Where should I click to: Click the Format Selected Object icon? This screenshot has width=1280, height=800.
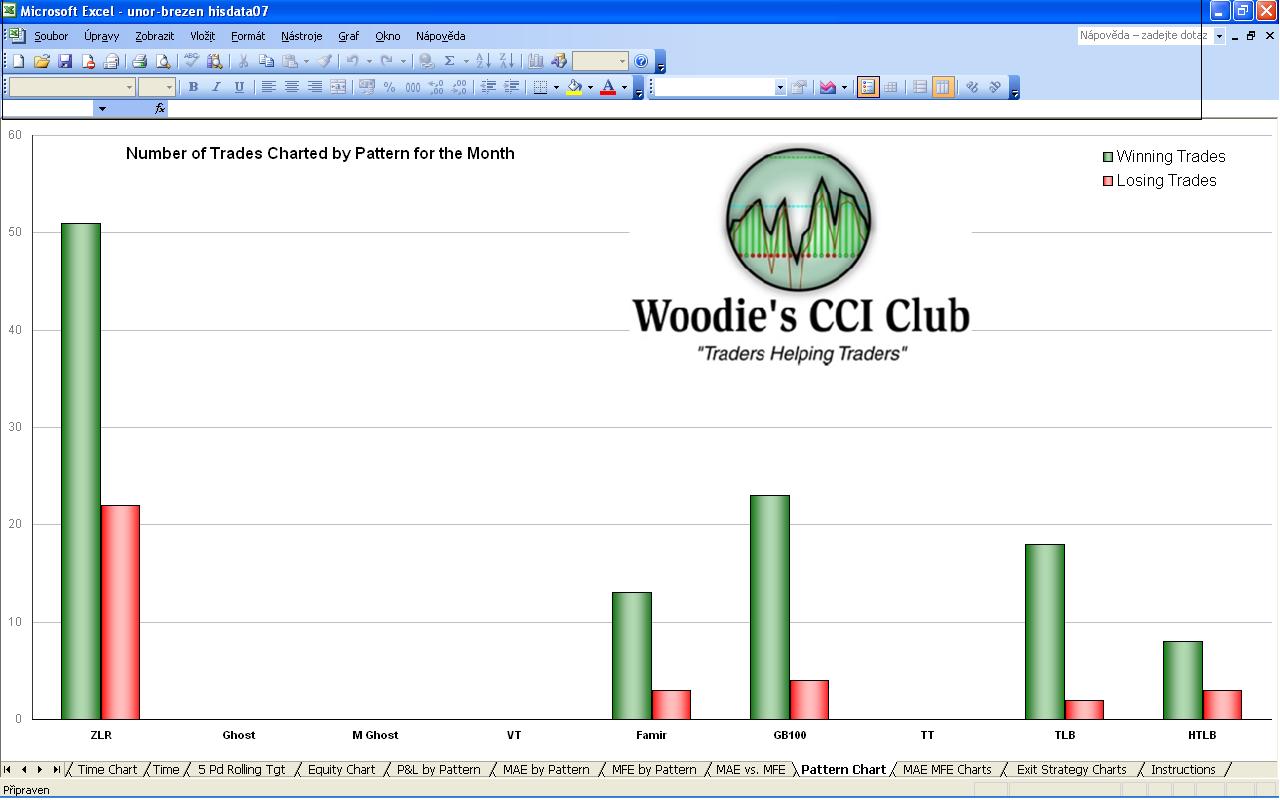pos(799,87)
